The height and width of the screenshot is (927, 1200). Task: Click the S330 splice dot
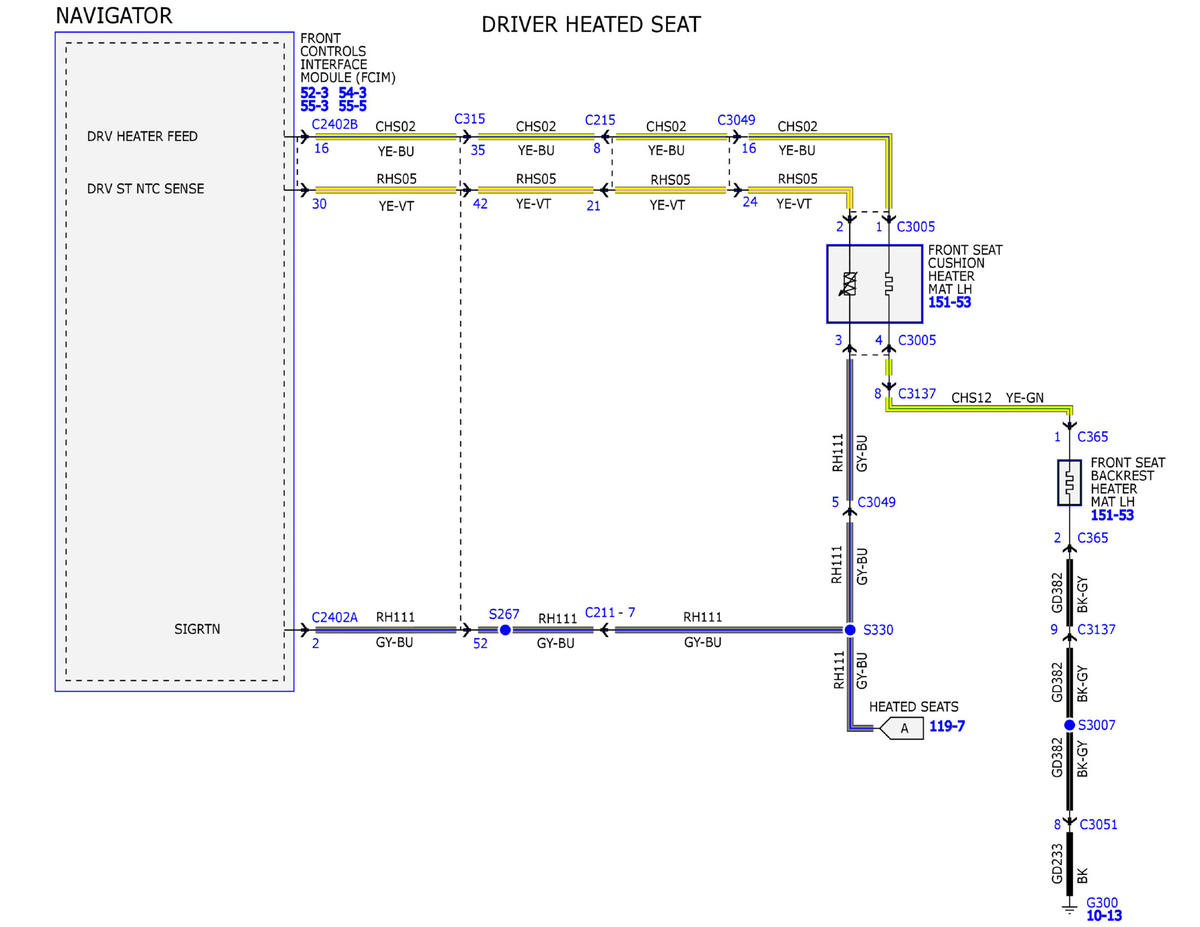pyautogui.click(x=850, y=630)
